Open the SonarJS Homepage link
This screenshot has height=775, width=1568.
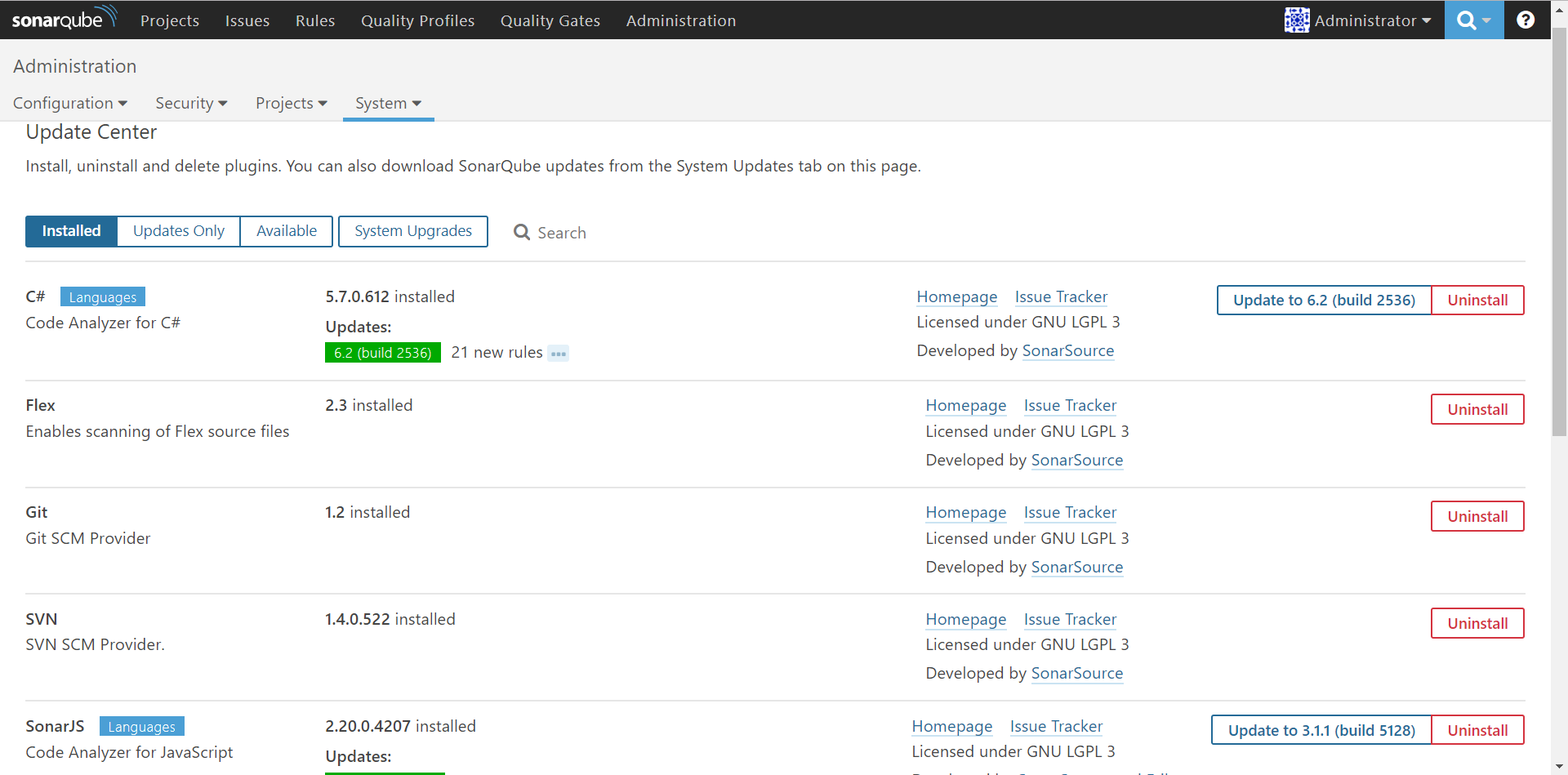pos(952,727)
